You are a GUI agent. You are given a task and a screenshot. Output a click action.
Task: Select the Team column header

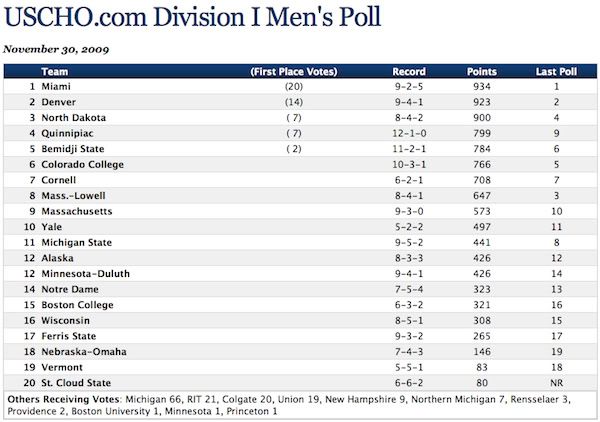[x=55, y=72]
